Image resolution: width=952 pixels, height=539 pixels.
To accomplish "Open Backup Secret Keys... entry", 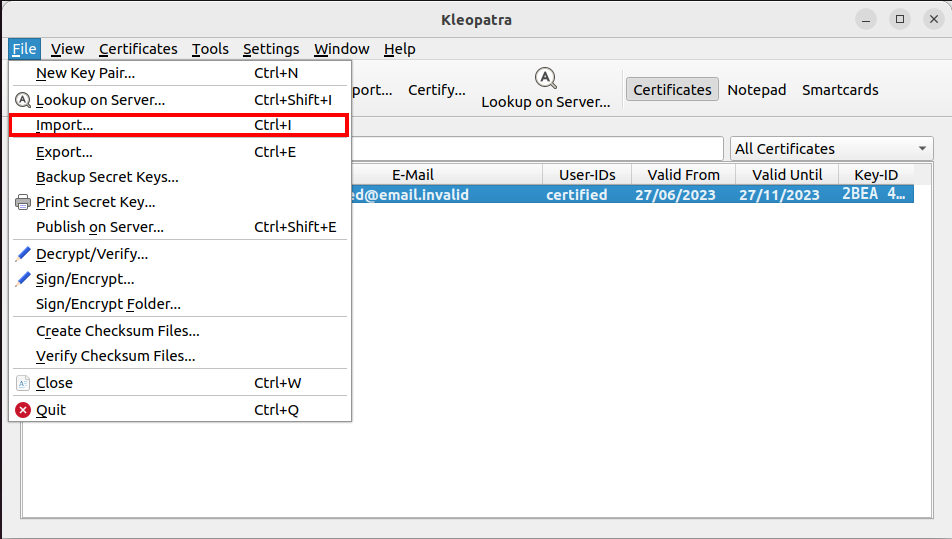I will click(180, 177).
